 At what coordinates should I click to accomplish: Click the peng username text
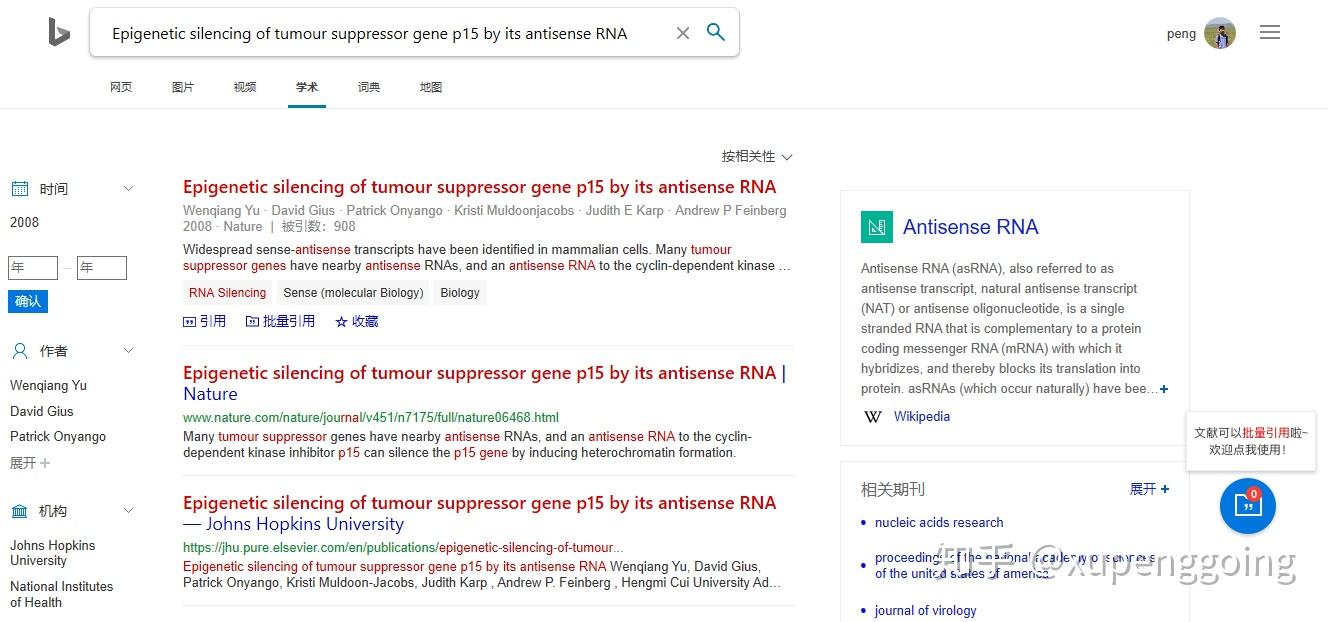tap(1181, 34)
